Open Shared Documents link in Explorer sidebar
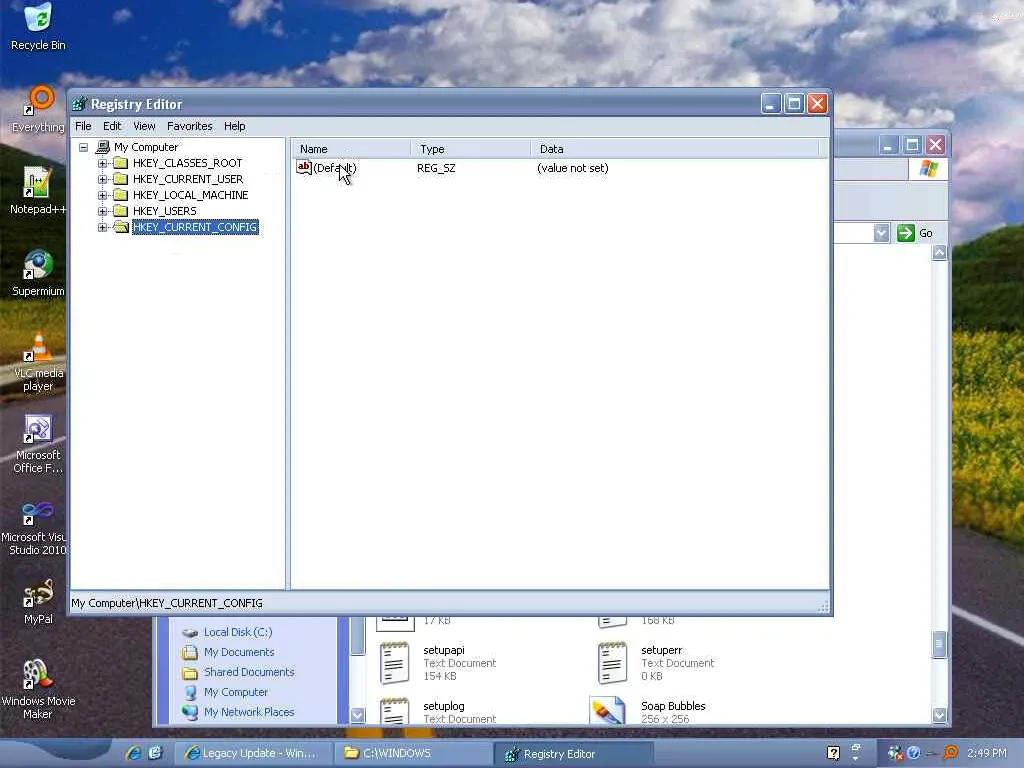 [x=249, y=672]
